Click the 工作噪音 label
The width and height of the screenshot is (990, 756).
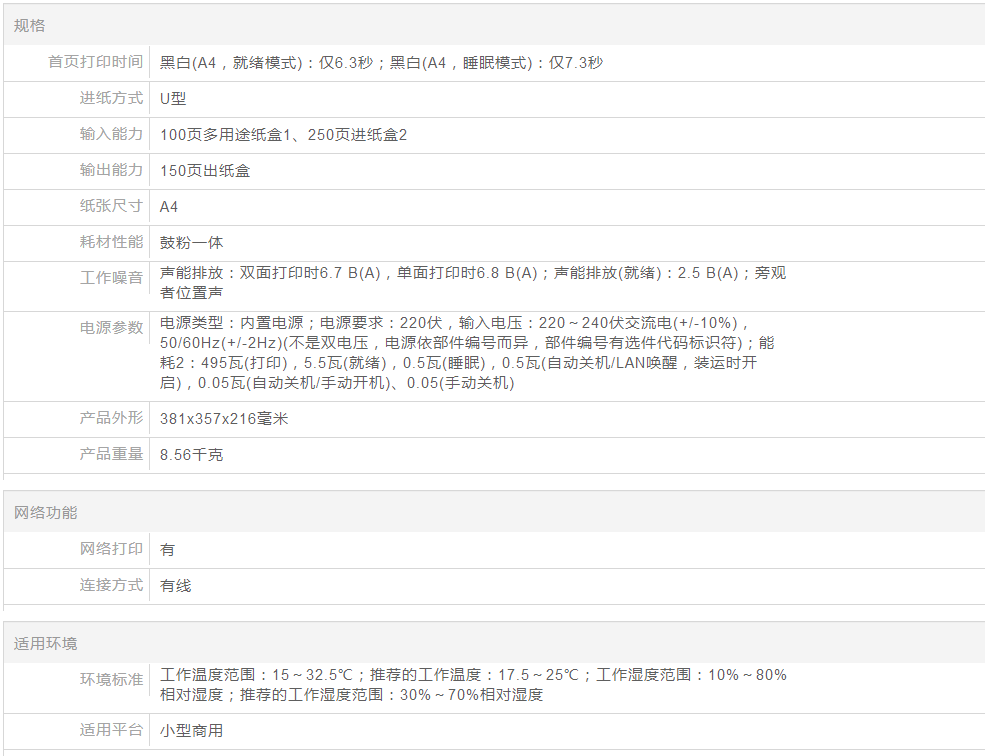coord(111,278)
